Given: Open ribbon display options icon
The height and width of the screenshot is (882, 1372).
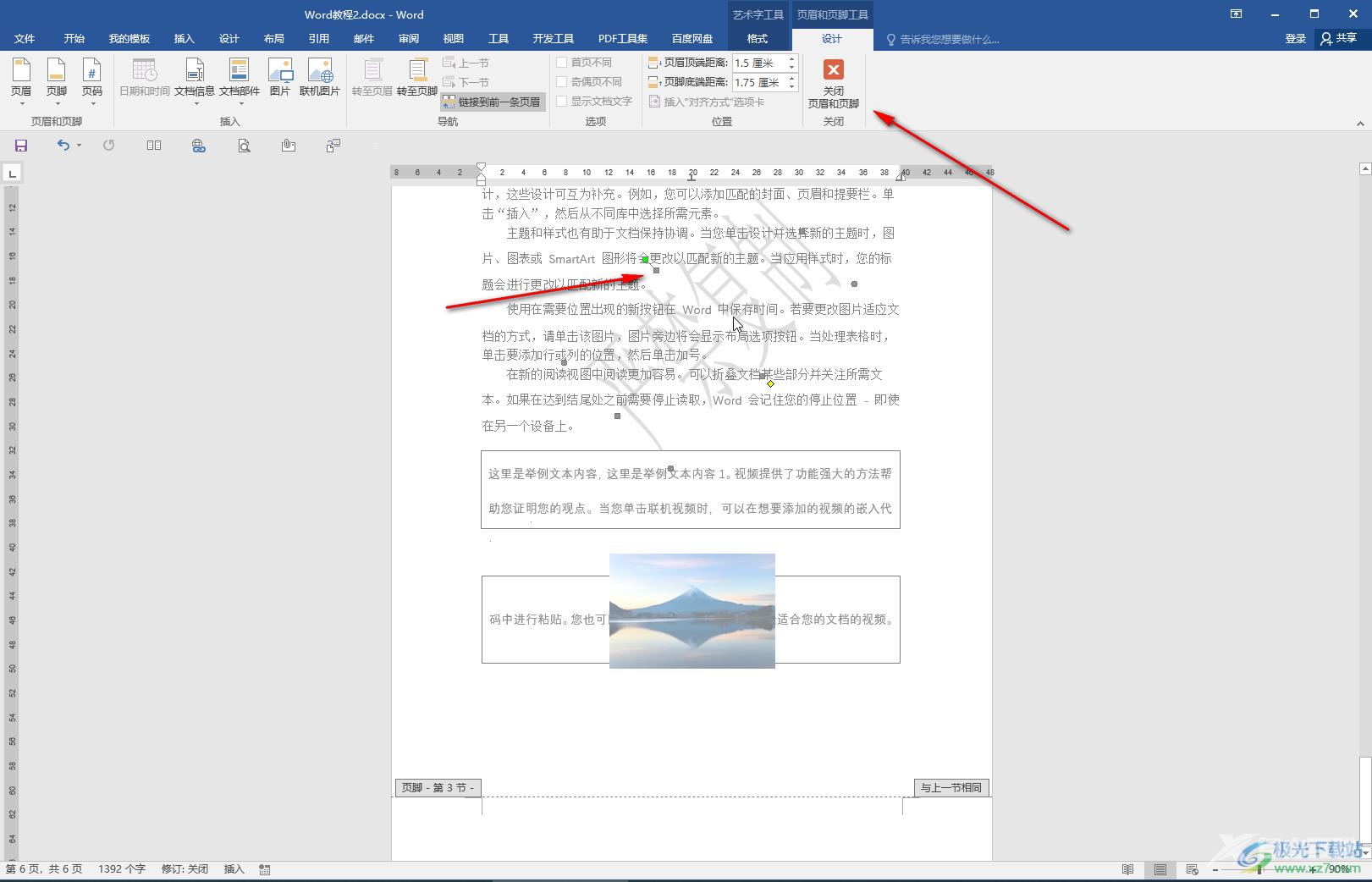Looking at the screenshot, I should (x=1237, y=14).
